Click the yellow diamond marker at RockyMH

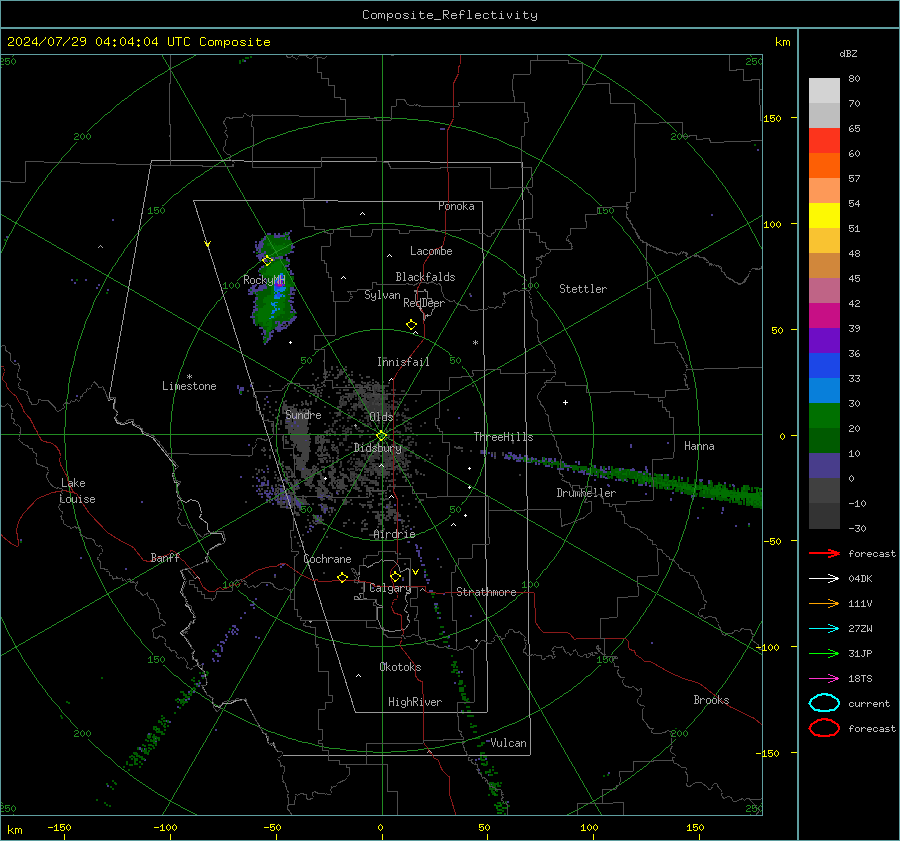click(x=267, y=260)
